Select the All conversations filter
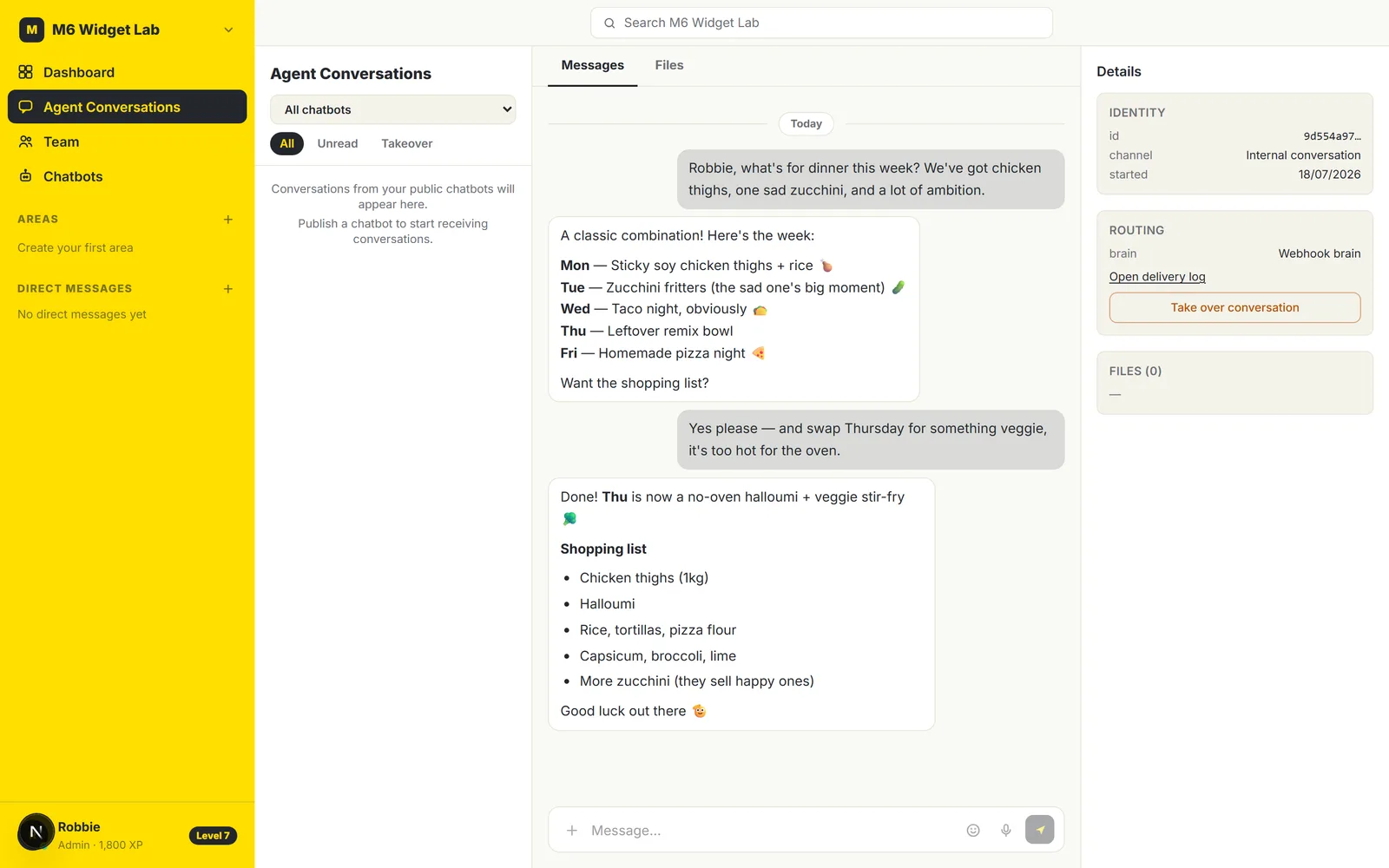 pyautogui.click(x=287, y=144)
